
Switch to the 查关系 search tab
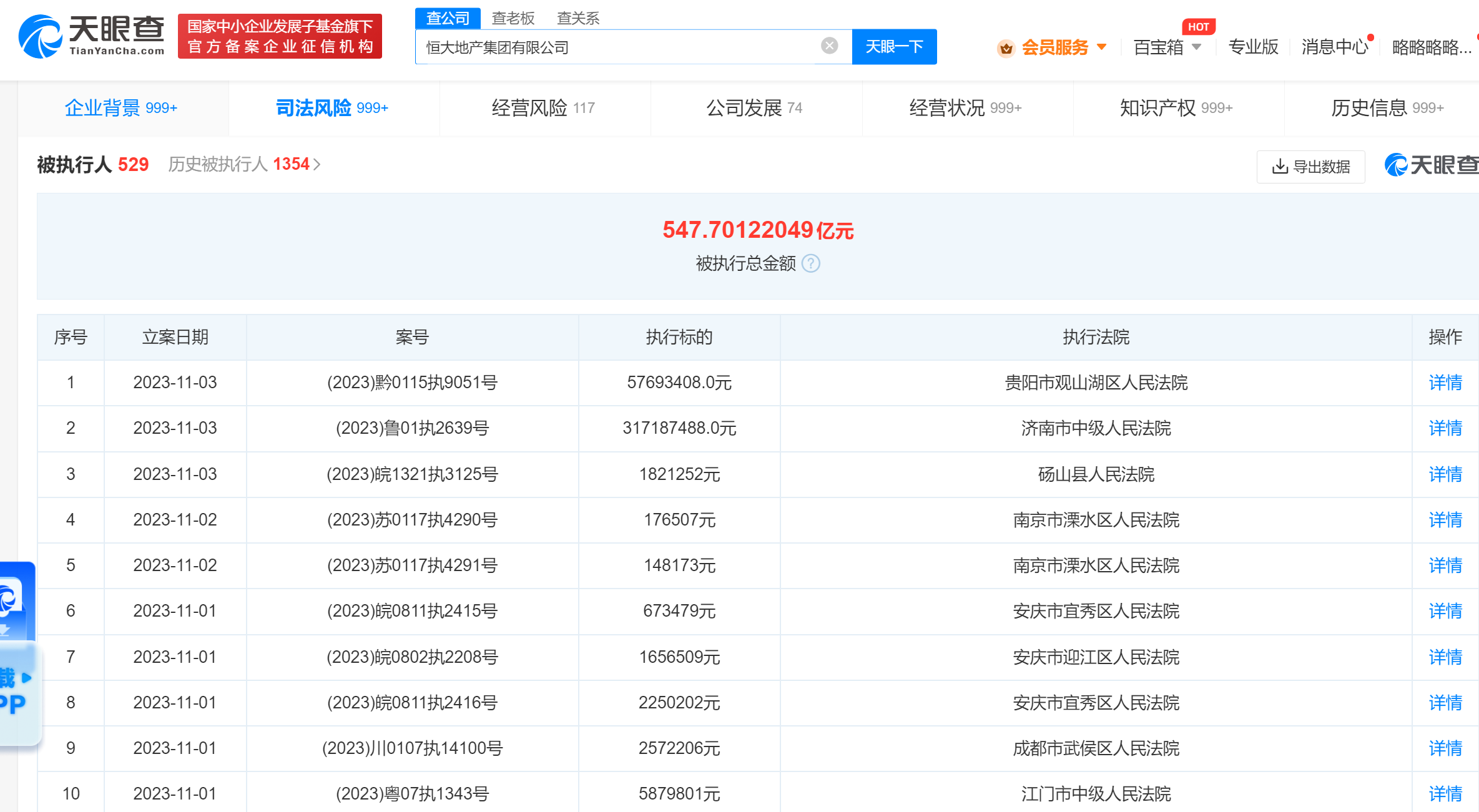[578, 18]
